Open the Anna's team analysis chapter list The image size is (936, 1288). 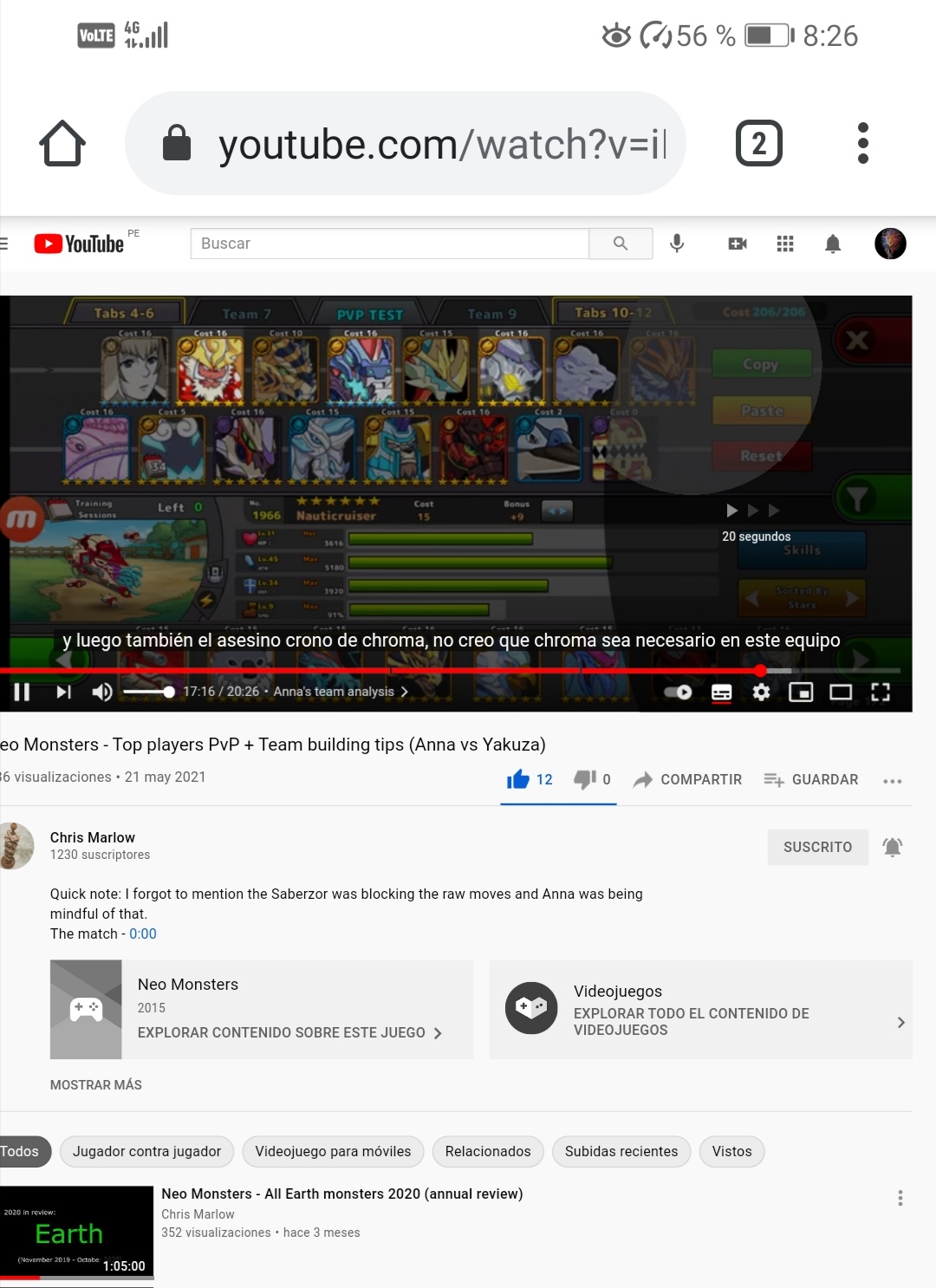pos(341,692)
